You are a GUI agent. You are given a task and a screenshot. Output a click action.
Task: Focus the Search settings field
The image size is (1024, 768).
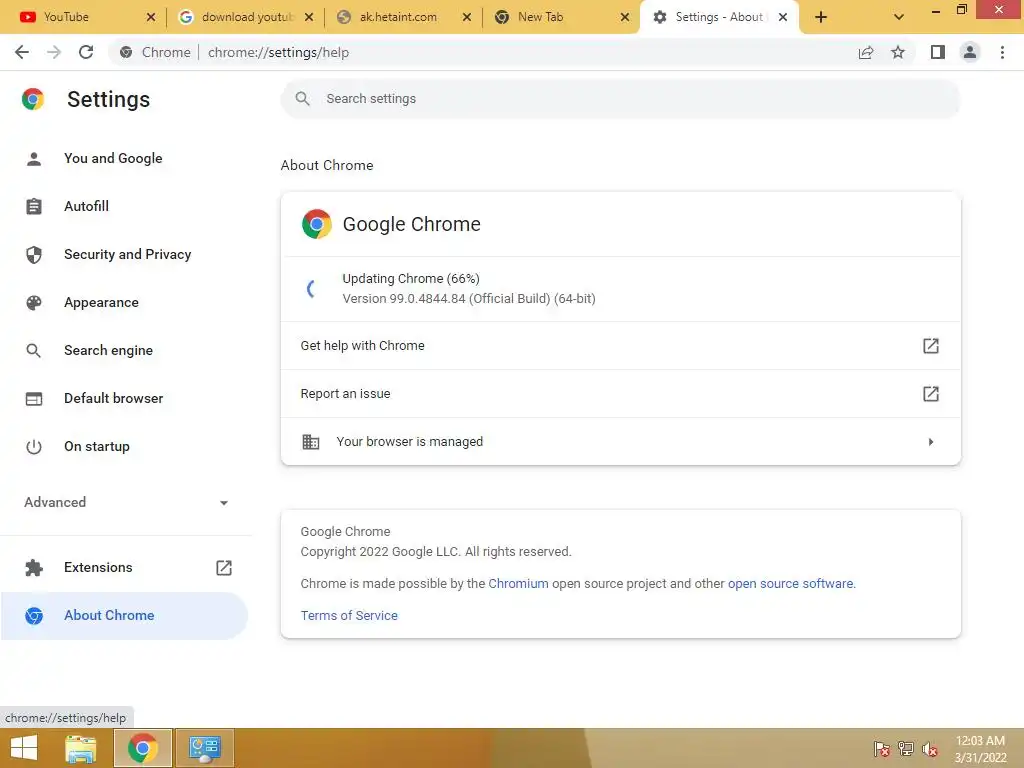[620, 99]
